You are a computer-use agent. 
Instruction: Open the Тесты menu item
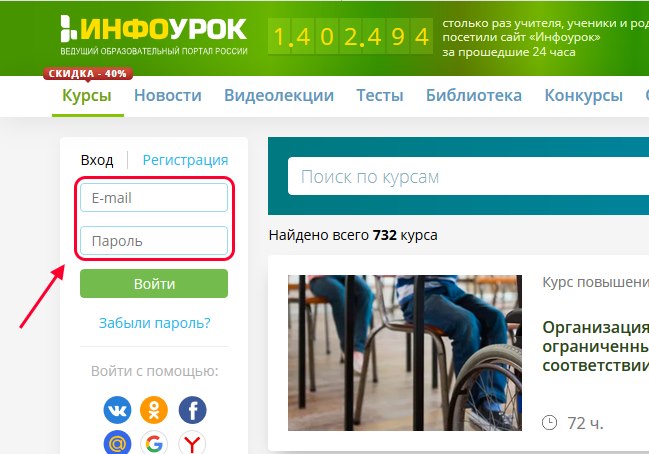380,96
